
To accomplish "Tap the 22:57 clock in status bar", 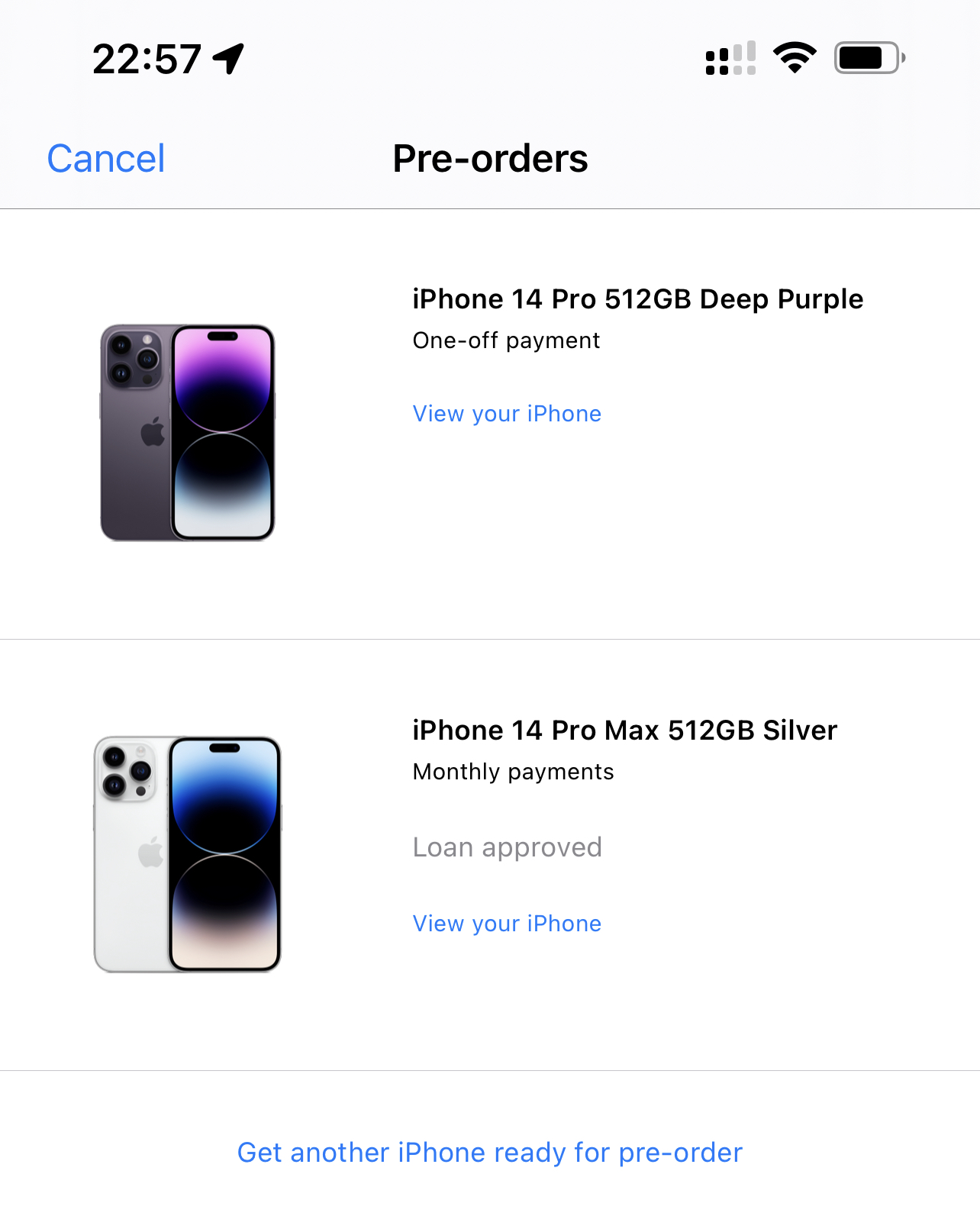I will coord(147,59).
